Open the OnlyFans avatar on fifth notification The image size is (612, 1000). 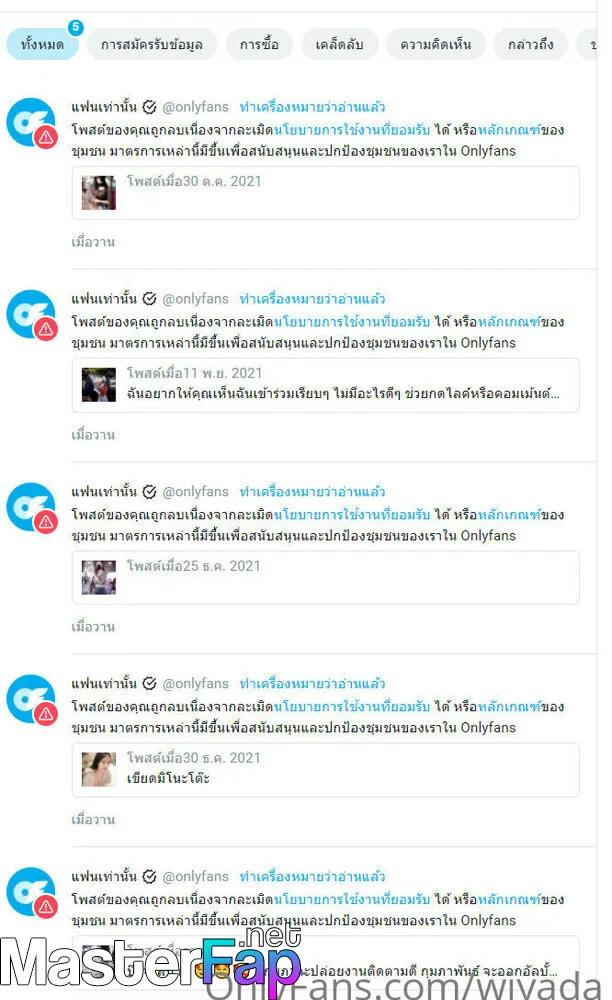(x=31, y=892)
